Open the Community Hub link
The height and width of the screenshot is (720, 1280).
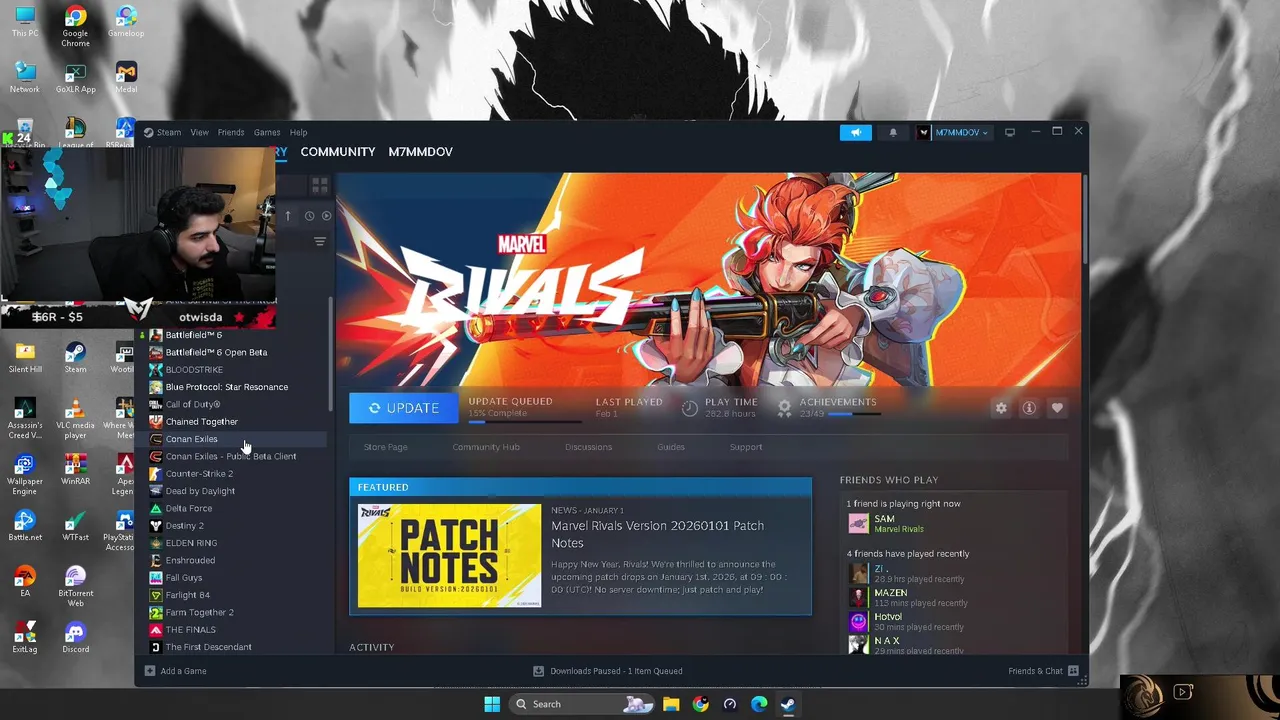tap(486, 447)
